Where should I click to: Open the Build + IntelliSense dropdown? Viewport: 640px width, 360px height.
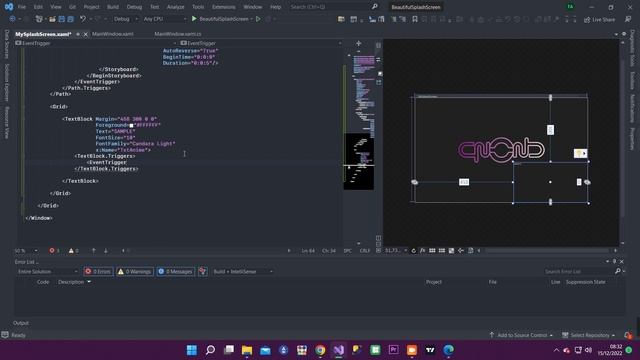coord(243,271)
